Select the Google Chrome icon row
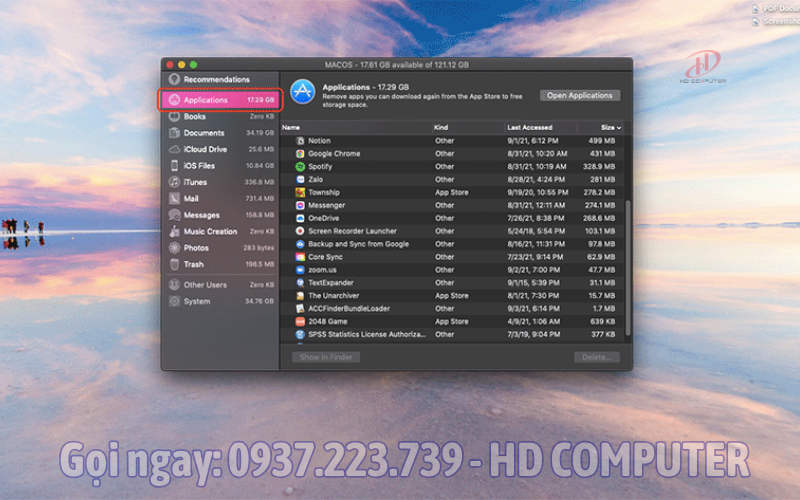The width and height of the screenshot is (800, 500). click(x=300, y=154)
